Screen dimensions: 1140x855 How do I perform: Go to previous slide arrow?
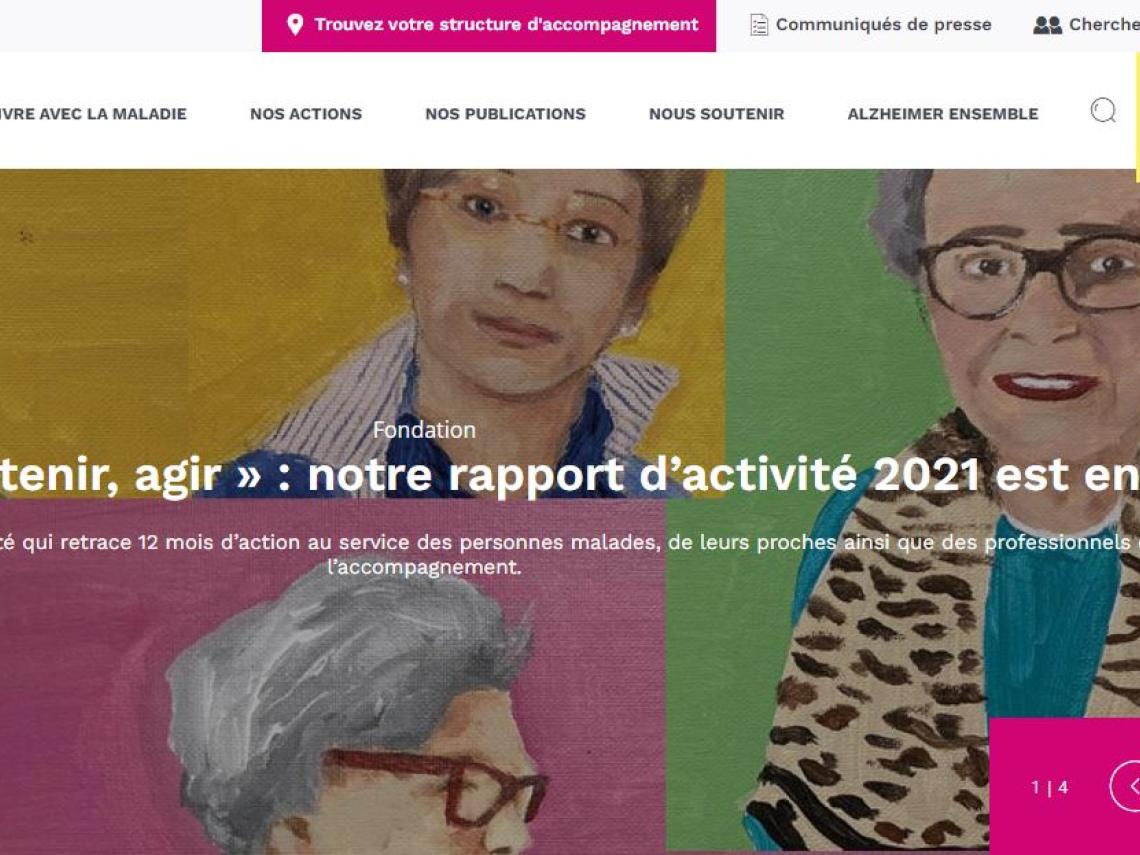[x=1129, y=786]
